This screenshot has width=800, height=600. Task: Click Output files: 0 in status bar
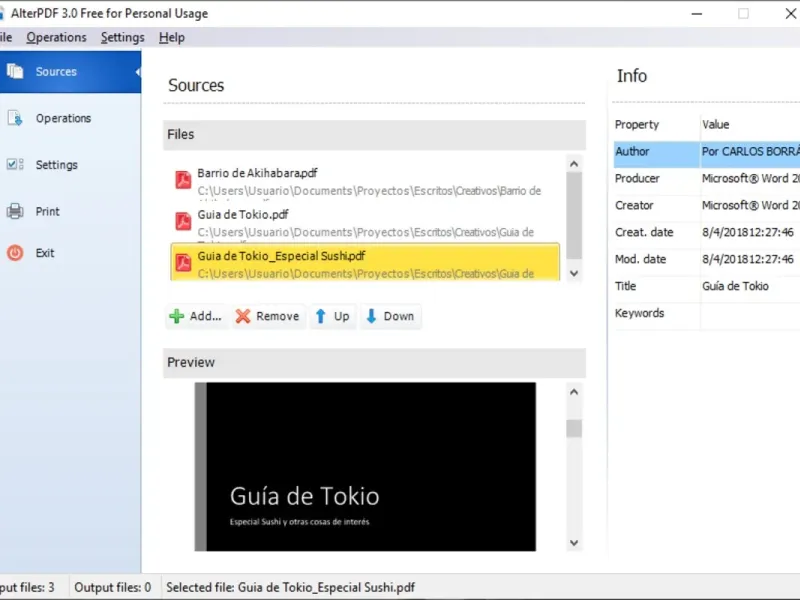[x=113, y=588]
